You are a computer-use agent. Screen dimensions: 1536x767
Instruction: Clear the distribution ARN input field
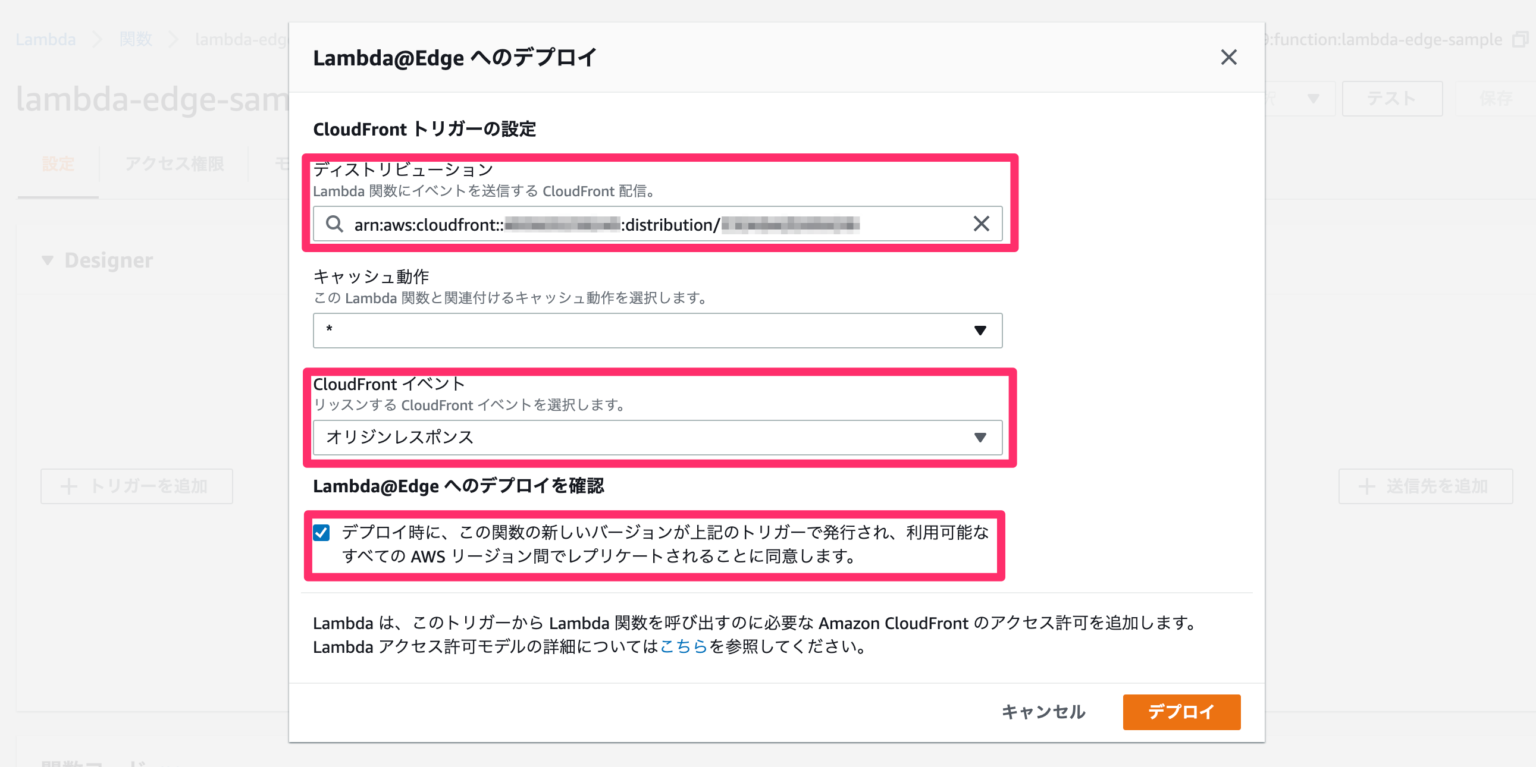981,223
